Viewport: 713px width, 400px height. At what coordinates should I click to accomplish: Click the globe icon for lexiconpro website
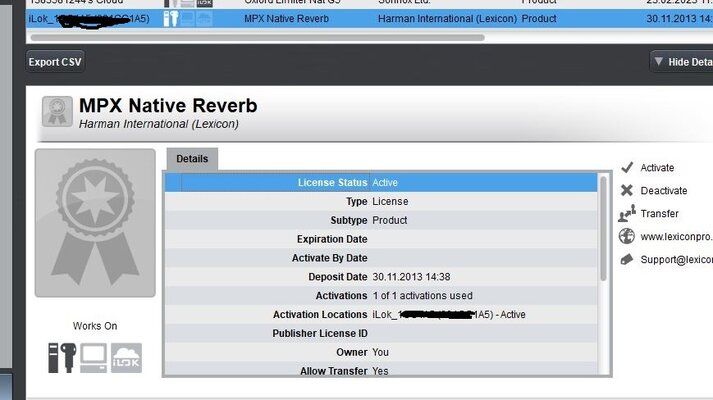(x=627, y=236)
